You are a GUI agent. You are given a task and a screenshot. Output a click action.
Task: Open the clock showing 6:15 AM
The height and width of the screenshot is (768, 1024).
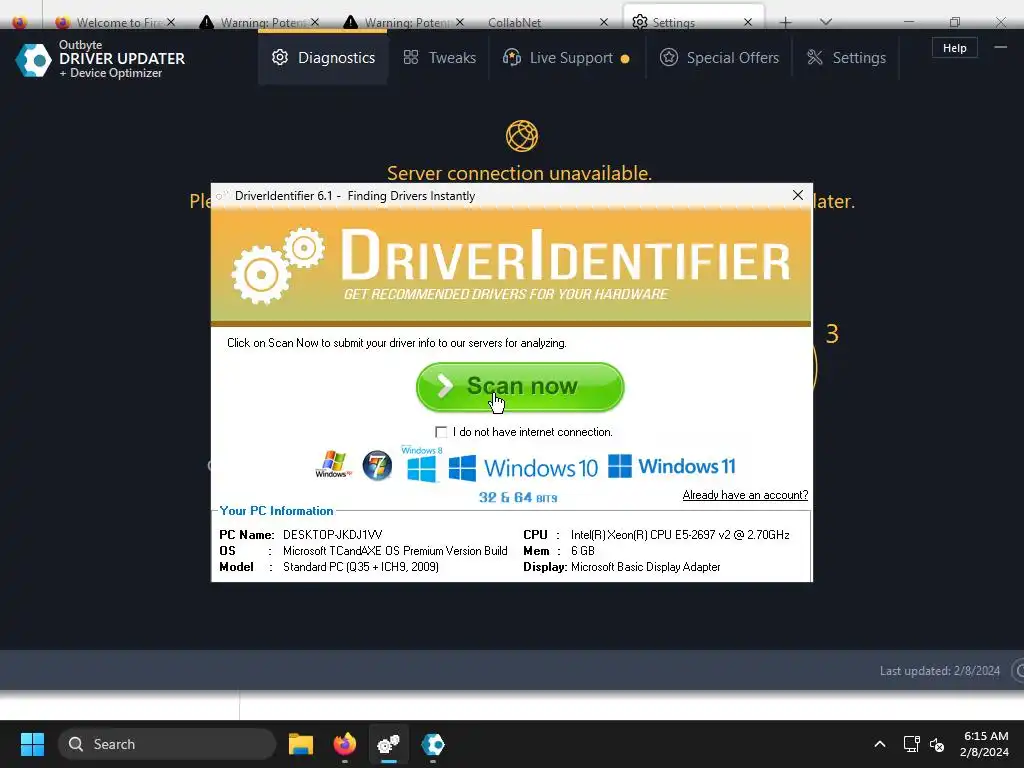click(x=985, y=744)
